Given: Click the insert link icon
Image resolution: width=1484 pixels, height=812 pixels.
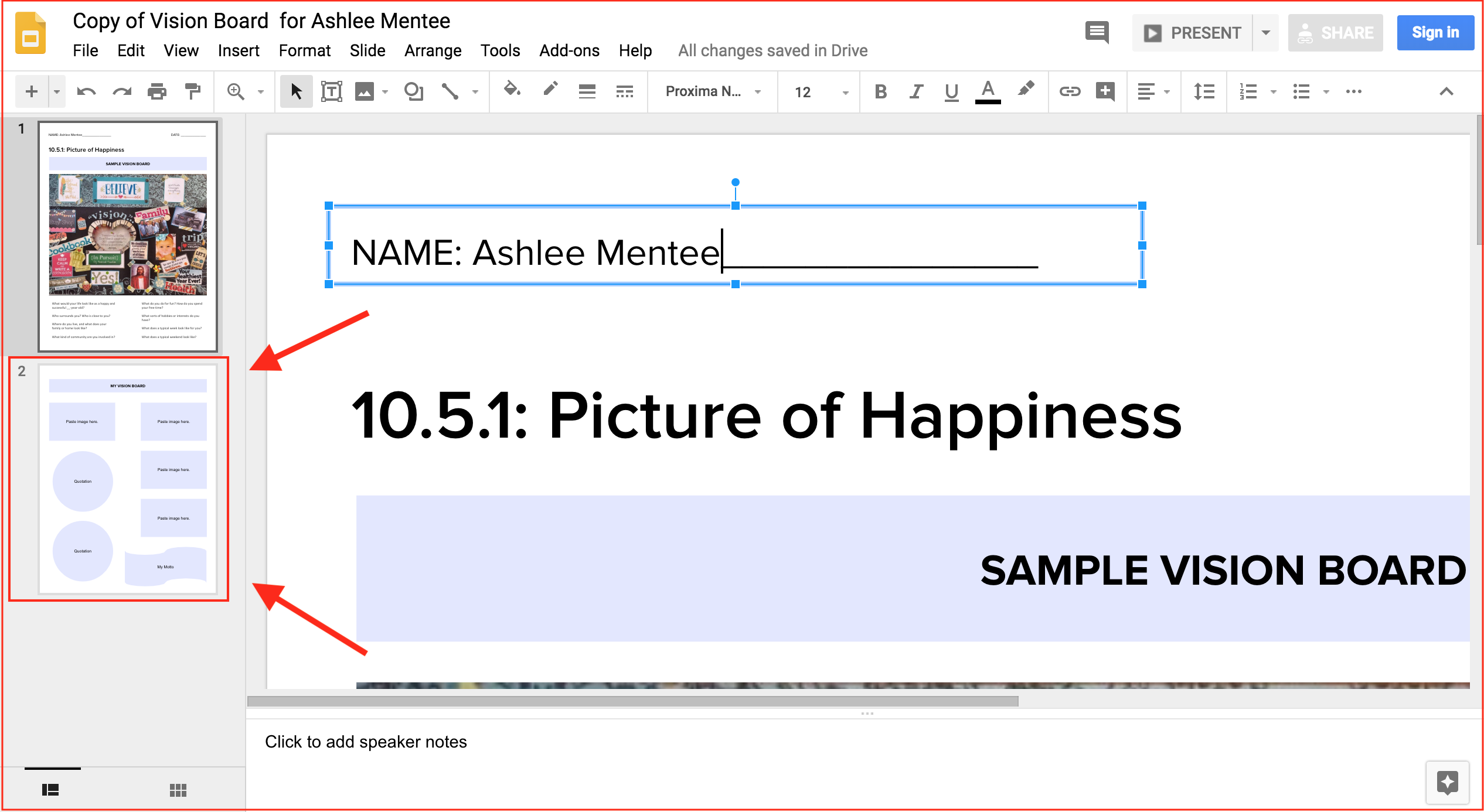Looking at the screenshot, I should pos(1070,91).
